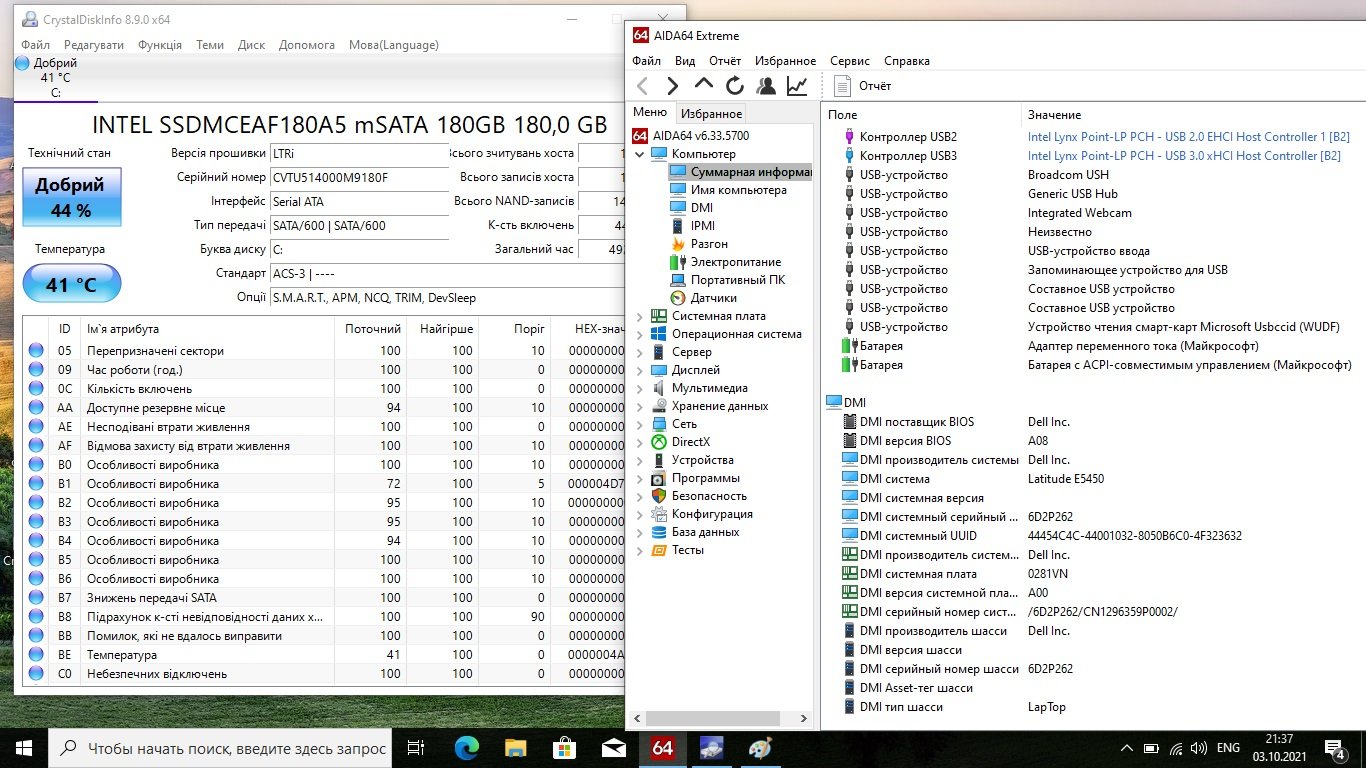Click the Добрий 44 % health status button
This screenshot has height=768, width=1366.
coord(70,195)
